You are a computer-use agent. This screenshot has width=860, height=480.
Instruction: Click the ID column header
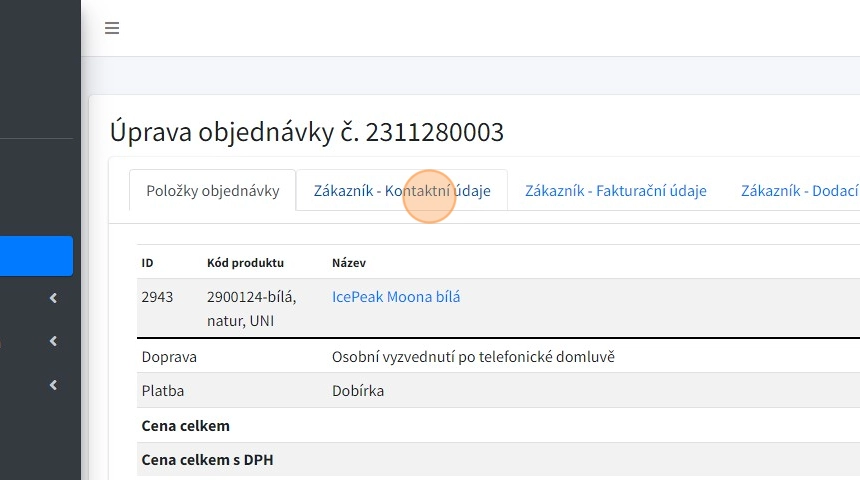(147, 263)
